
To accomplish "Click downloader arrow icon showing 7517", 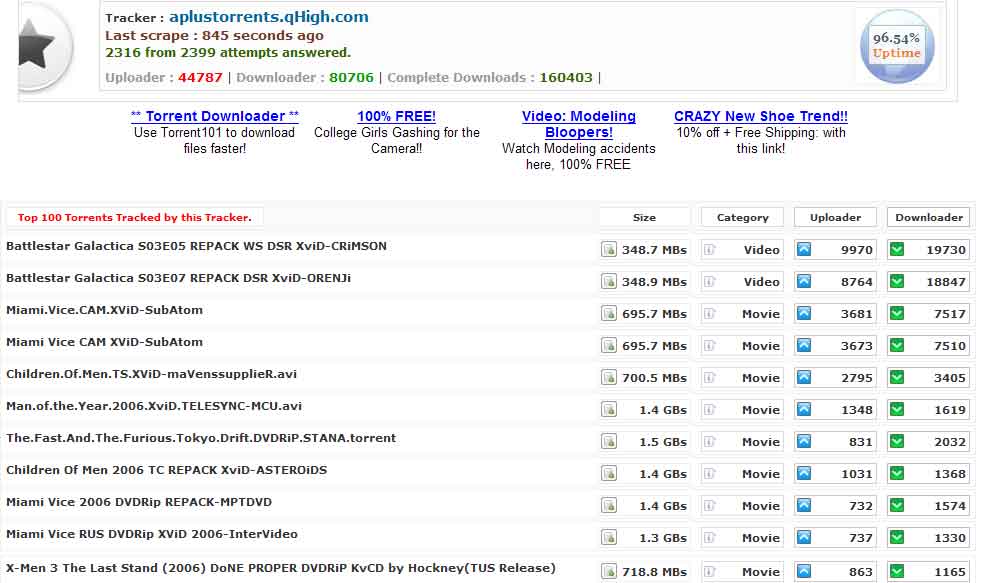I will click(897, 314).
